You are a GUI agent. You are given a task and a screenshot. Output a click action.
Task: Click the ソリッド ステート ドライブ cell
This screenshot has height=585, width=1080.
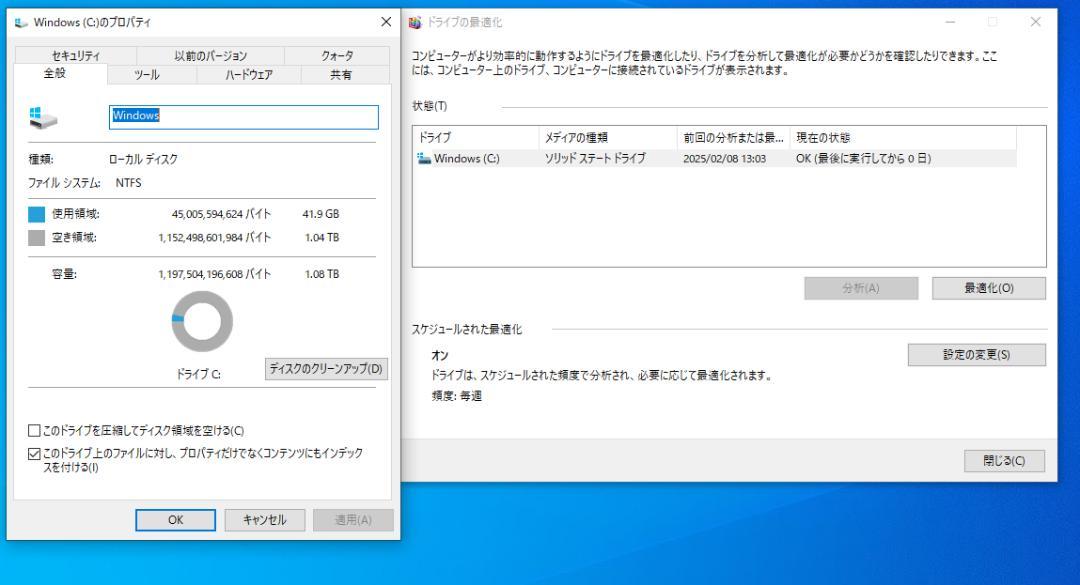coord(595,158)
